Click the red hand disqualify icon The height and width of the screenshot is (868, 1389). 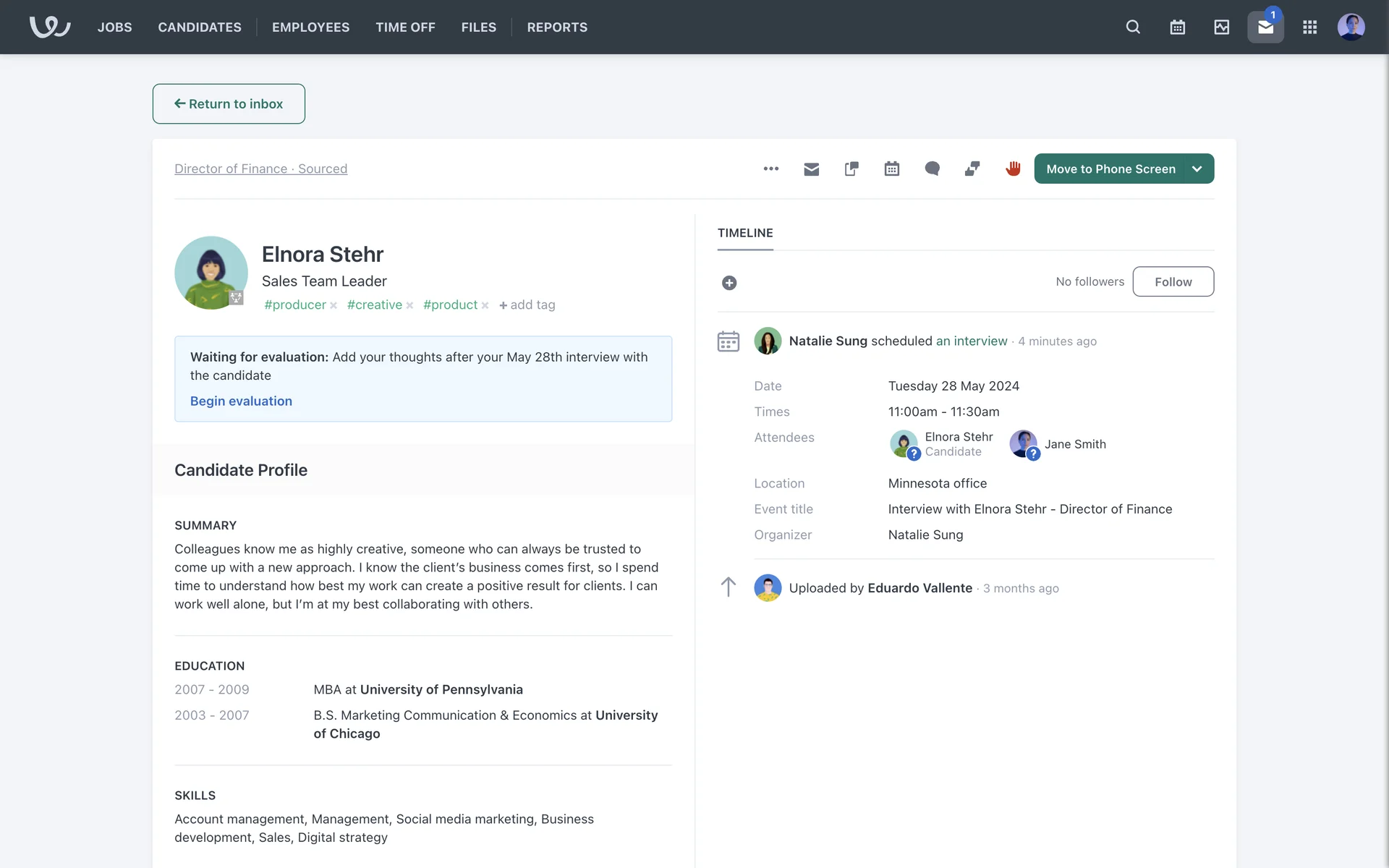pos(1013,169)
